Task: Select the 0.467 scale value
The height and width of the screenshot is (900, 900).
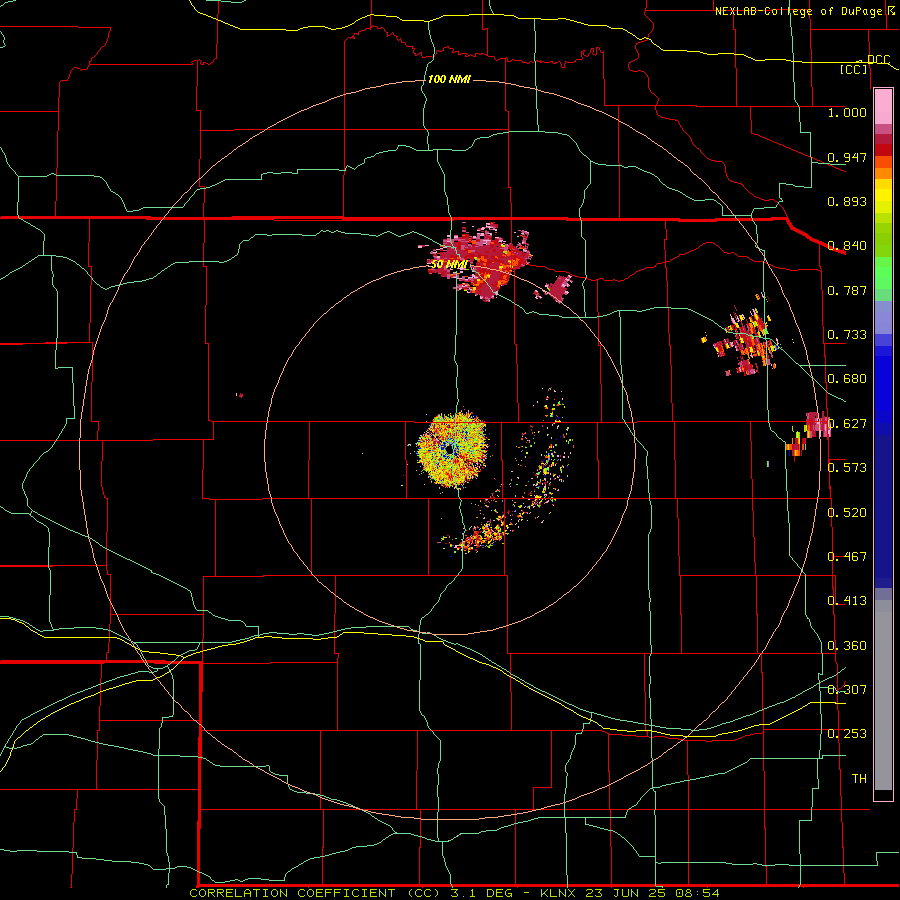Action: coord(847,557)
